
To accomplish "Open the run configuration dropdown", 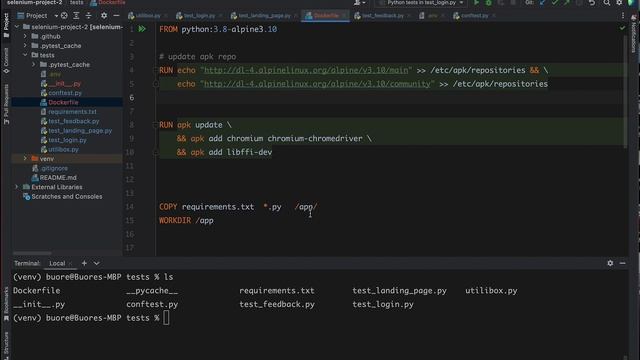I will click(x=422, y=3).
